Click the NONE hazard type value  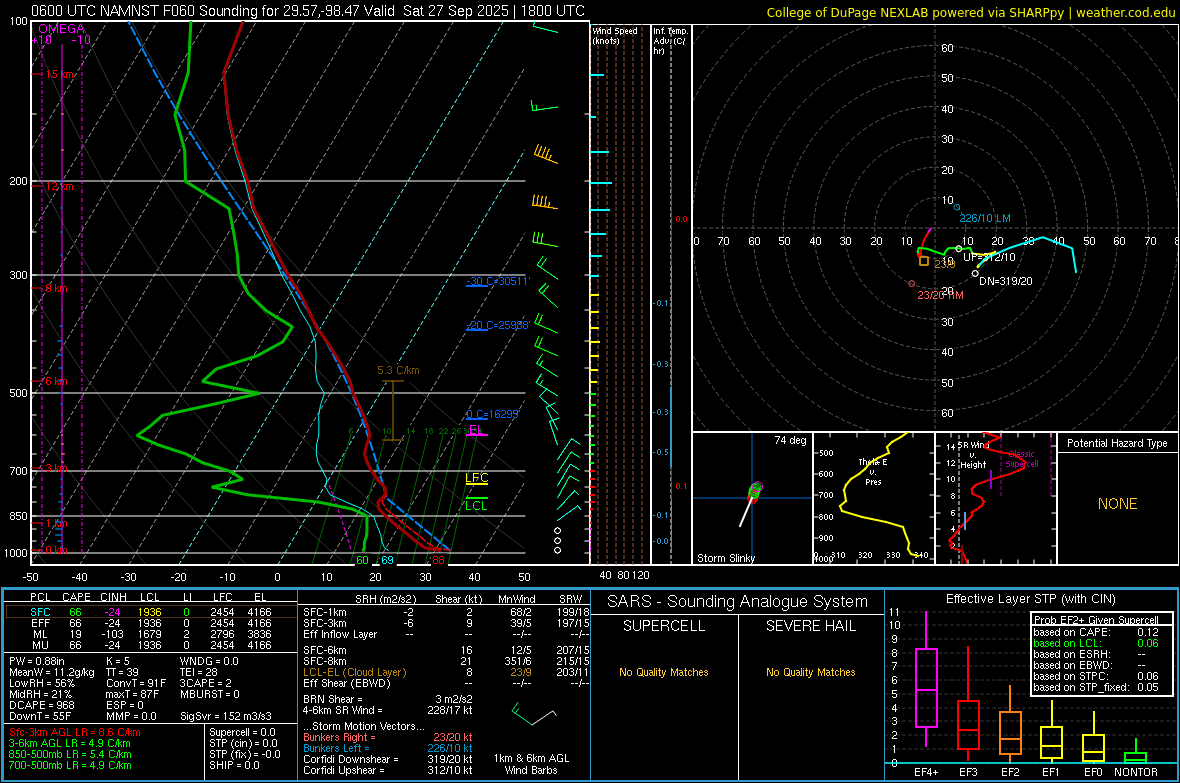pyautogui.click(x=1117, y=504)
